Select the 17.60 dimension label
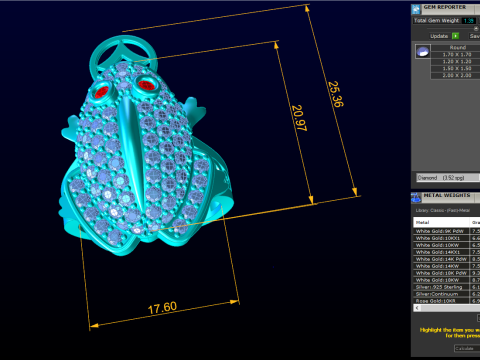Screen dimensions: 480x360 (162, 308)
